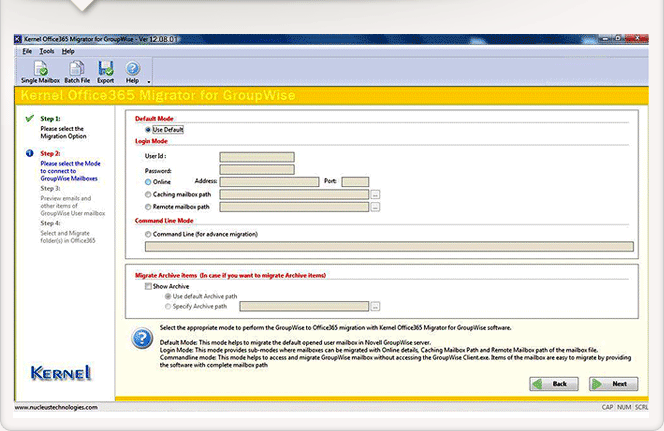Click the CAP status bar indicator

[x=607, y=407]
